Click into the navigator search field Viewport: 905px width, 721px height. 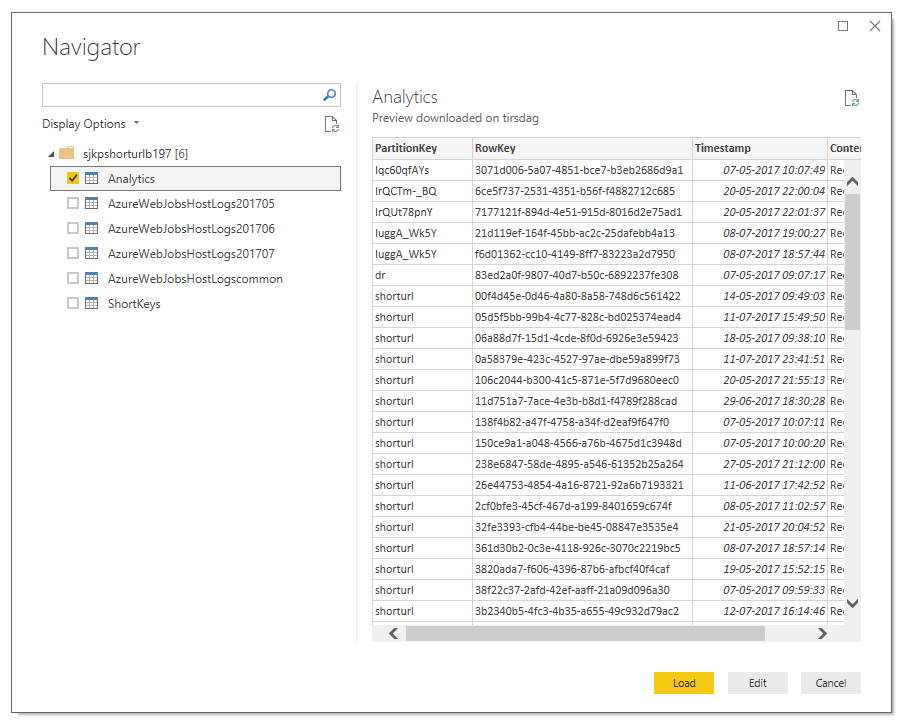click(180, 95)
